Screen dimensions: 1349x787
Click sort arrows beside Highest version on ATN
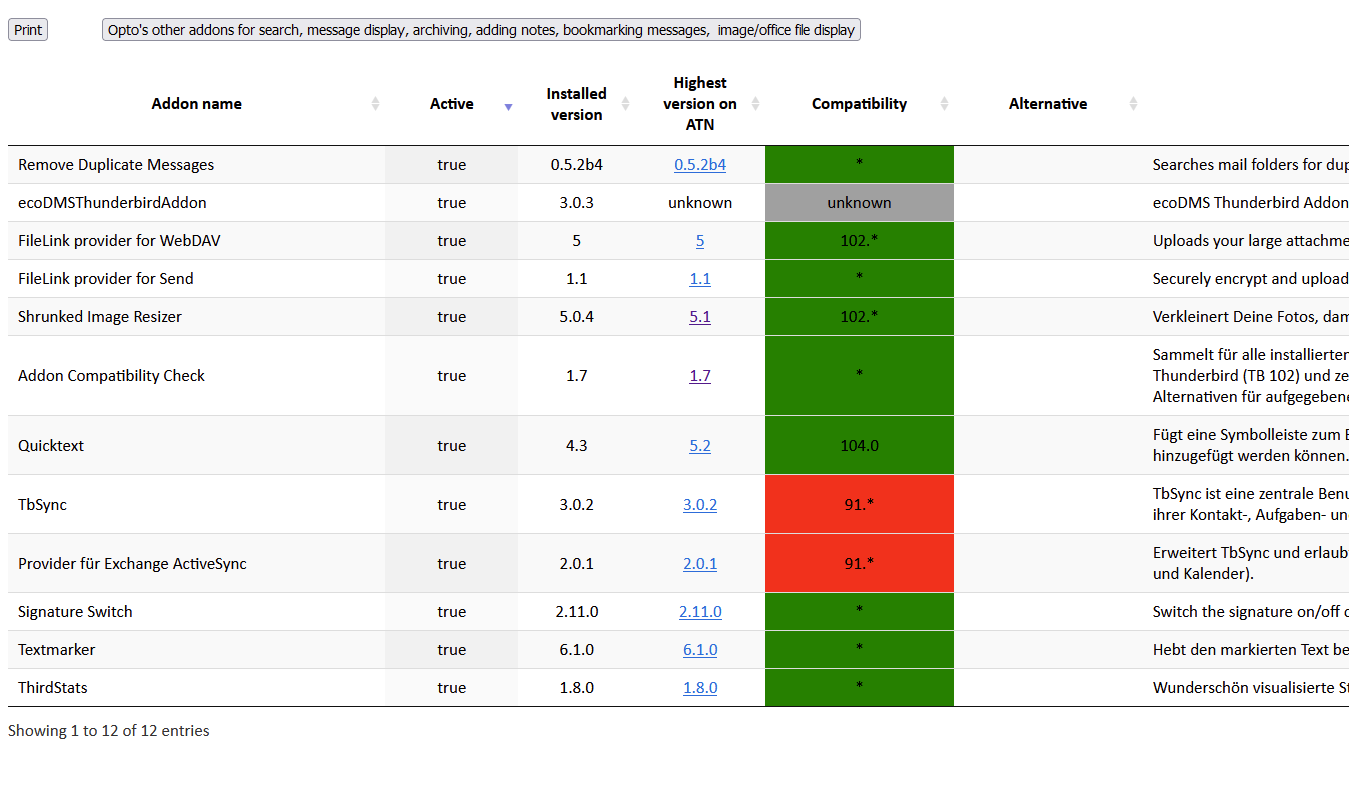point(756,104)
